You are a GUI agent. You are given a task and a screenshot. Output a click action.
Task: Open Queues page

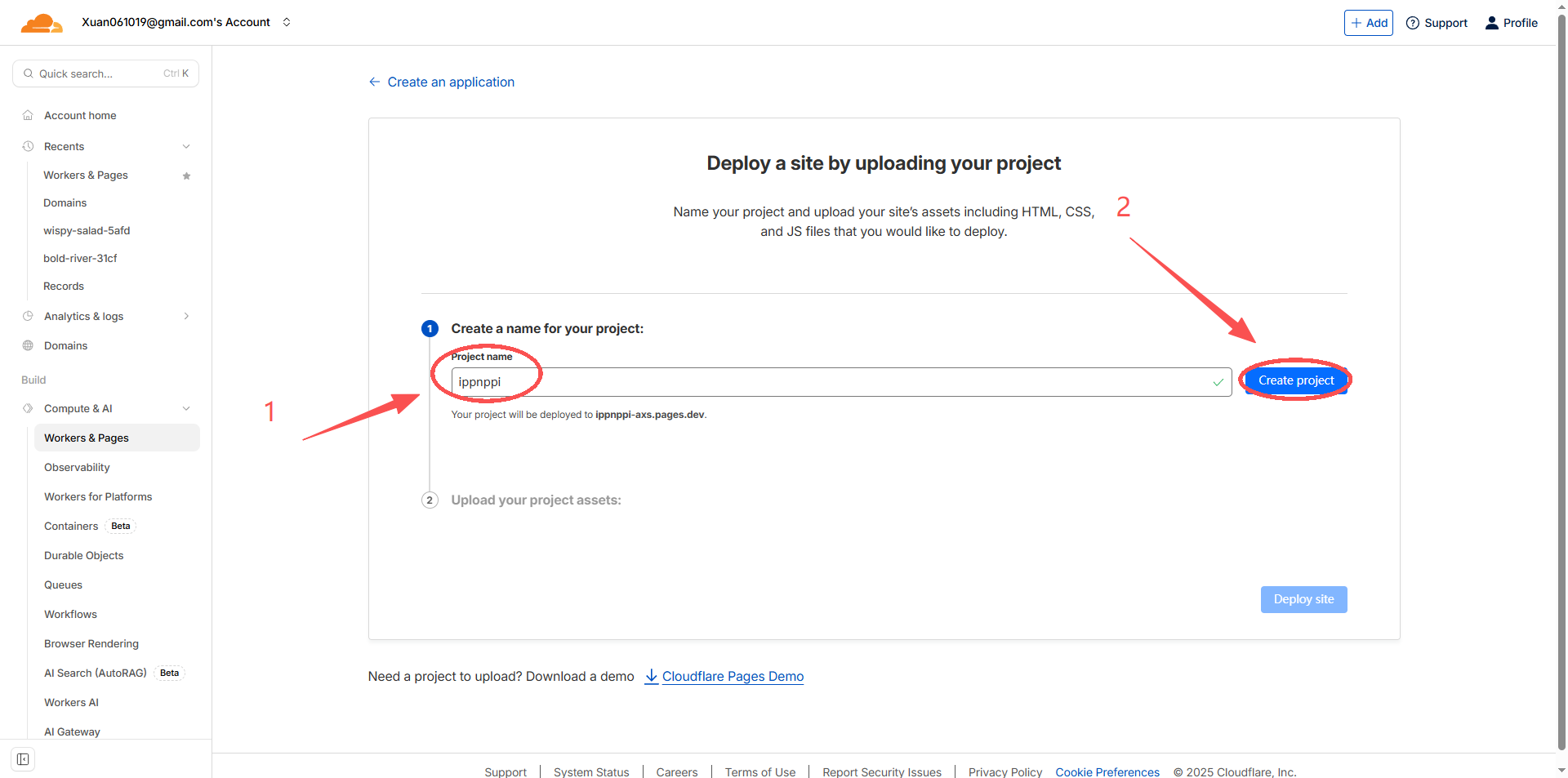[x=63, y=585]
